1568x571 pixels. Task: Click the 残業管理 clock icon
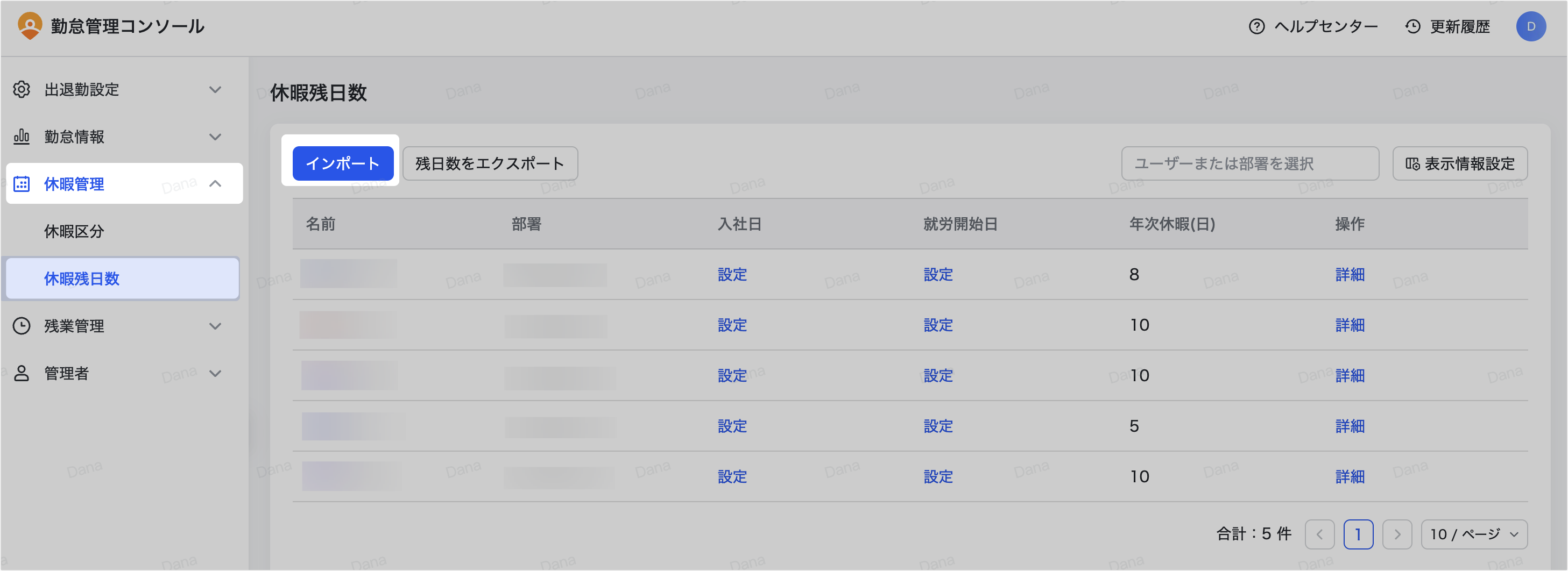point(22,326)
